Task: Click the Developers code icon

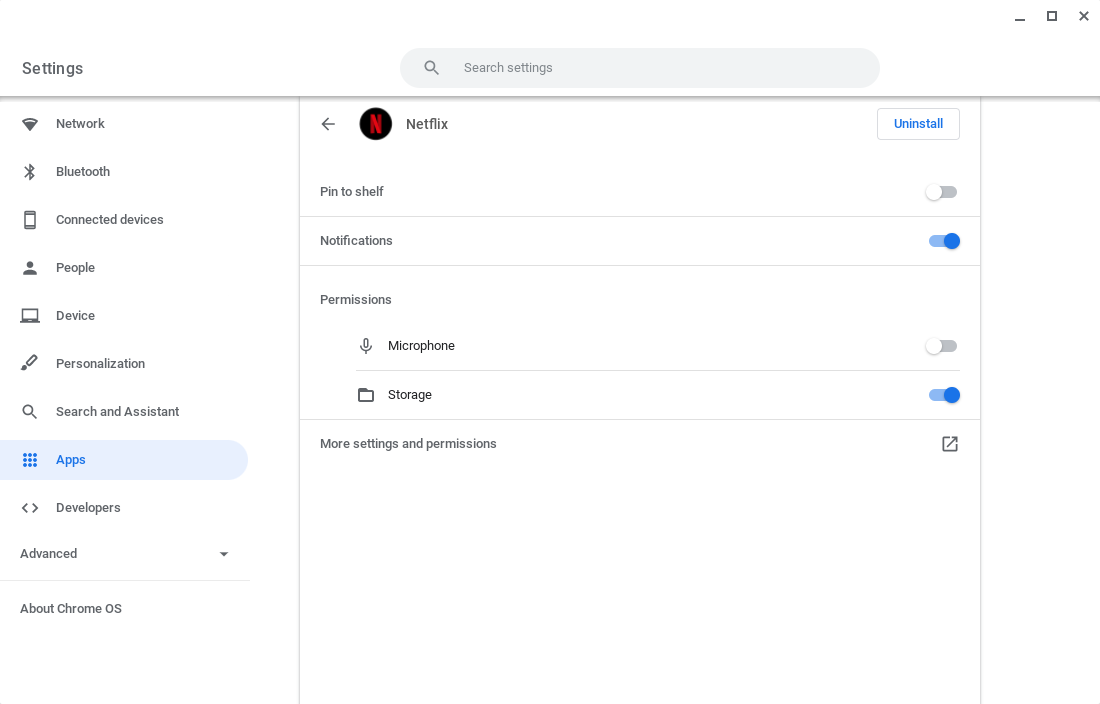Action: [x=29, y=507]
